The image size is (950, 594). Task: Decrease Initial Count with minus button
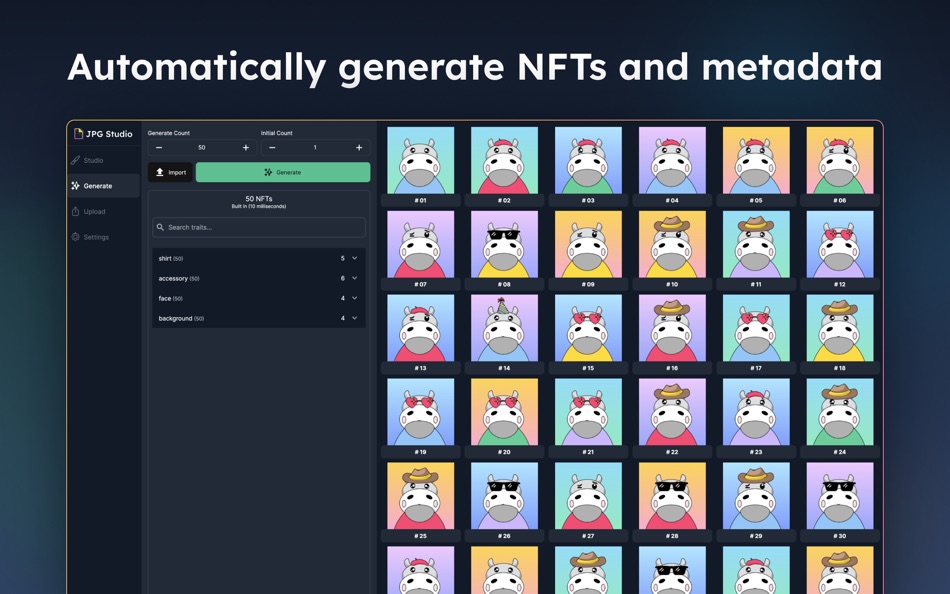[x=272, y=147]
